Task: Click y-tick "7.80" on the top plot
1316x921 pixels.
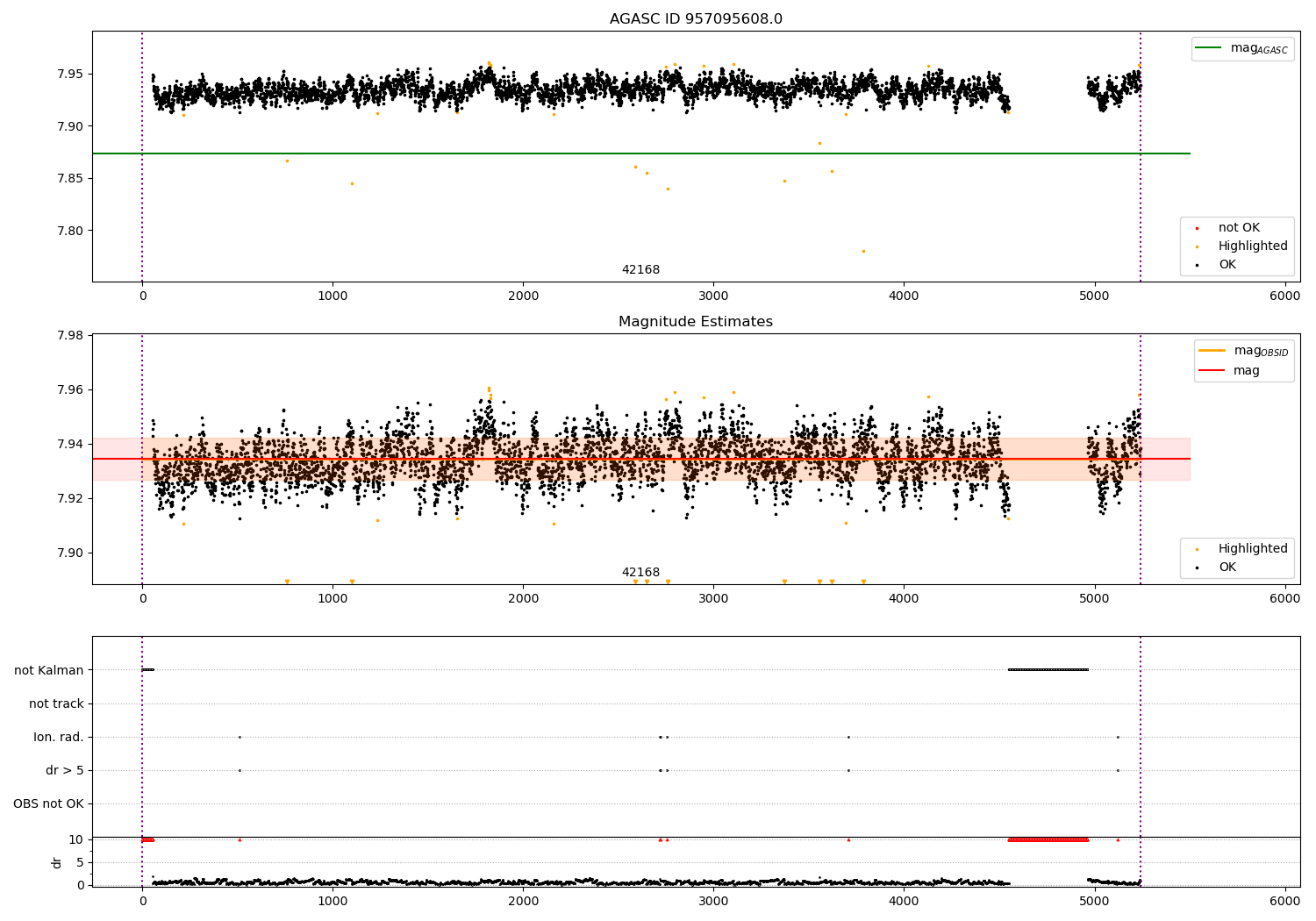Action: 69,232
